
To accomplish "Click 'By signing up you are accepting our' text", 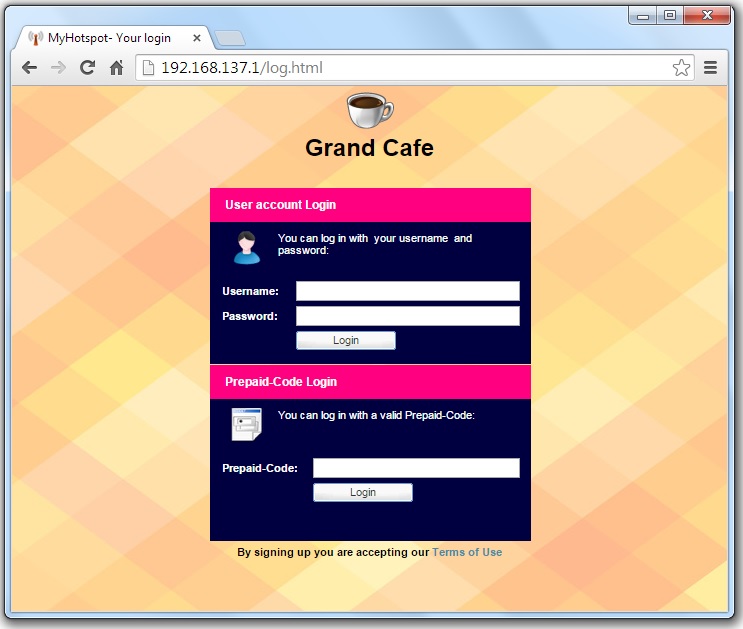I will click(333, 552).
